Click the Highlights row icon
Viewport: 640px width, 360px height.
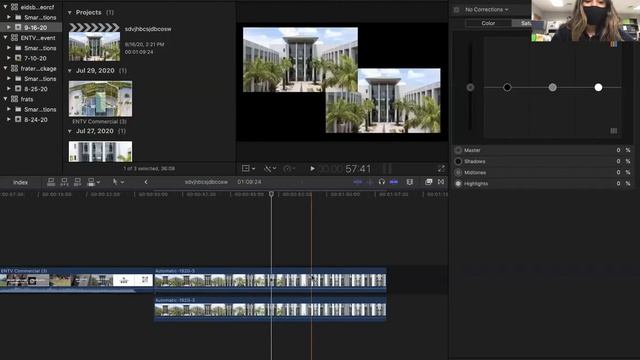pyautogui.click(x=458, y=184)
